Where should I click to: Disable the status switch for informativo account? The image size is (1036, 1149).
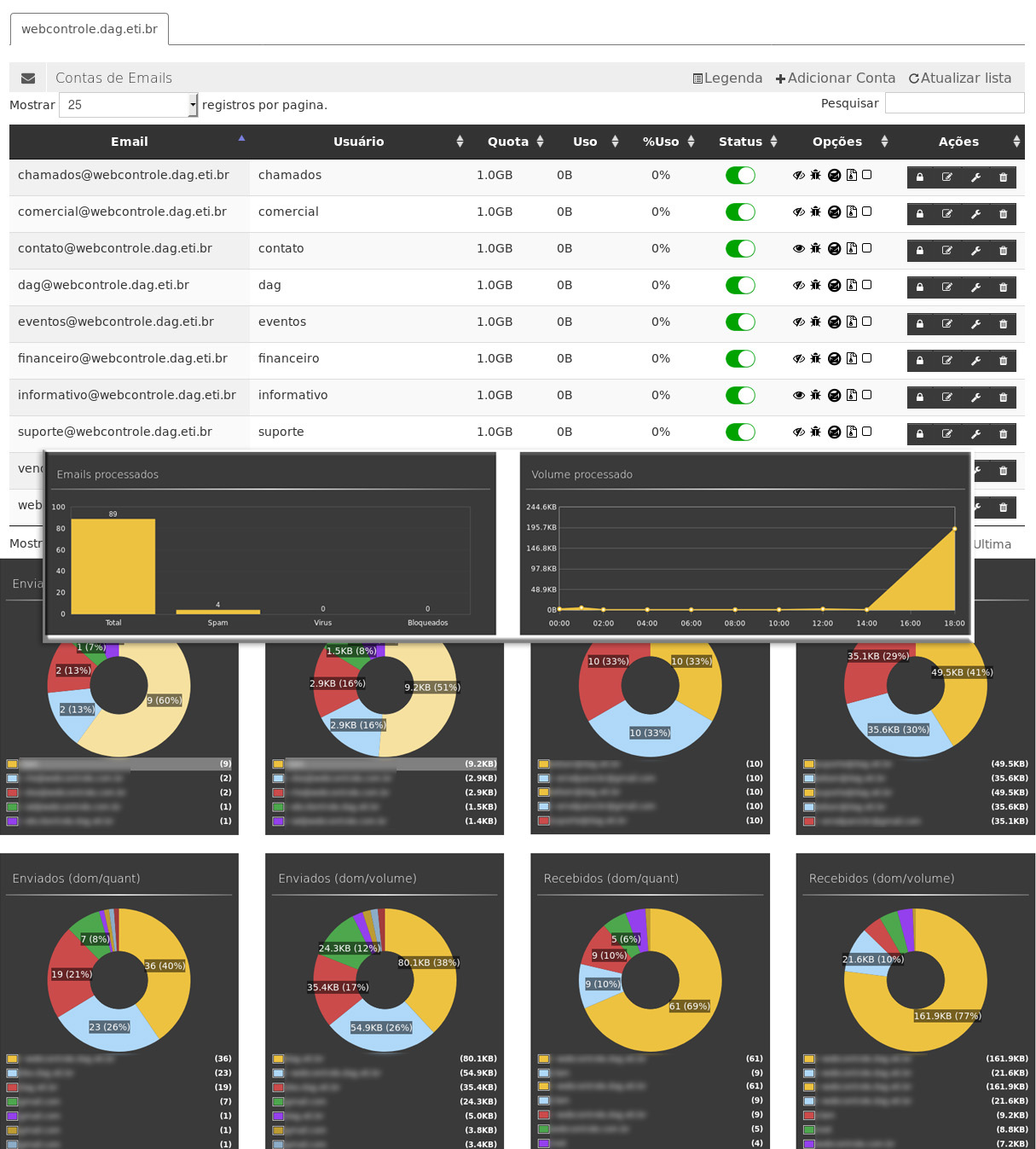pyautogui.click(x=740, y=396)
